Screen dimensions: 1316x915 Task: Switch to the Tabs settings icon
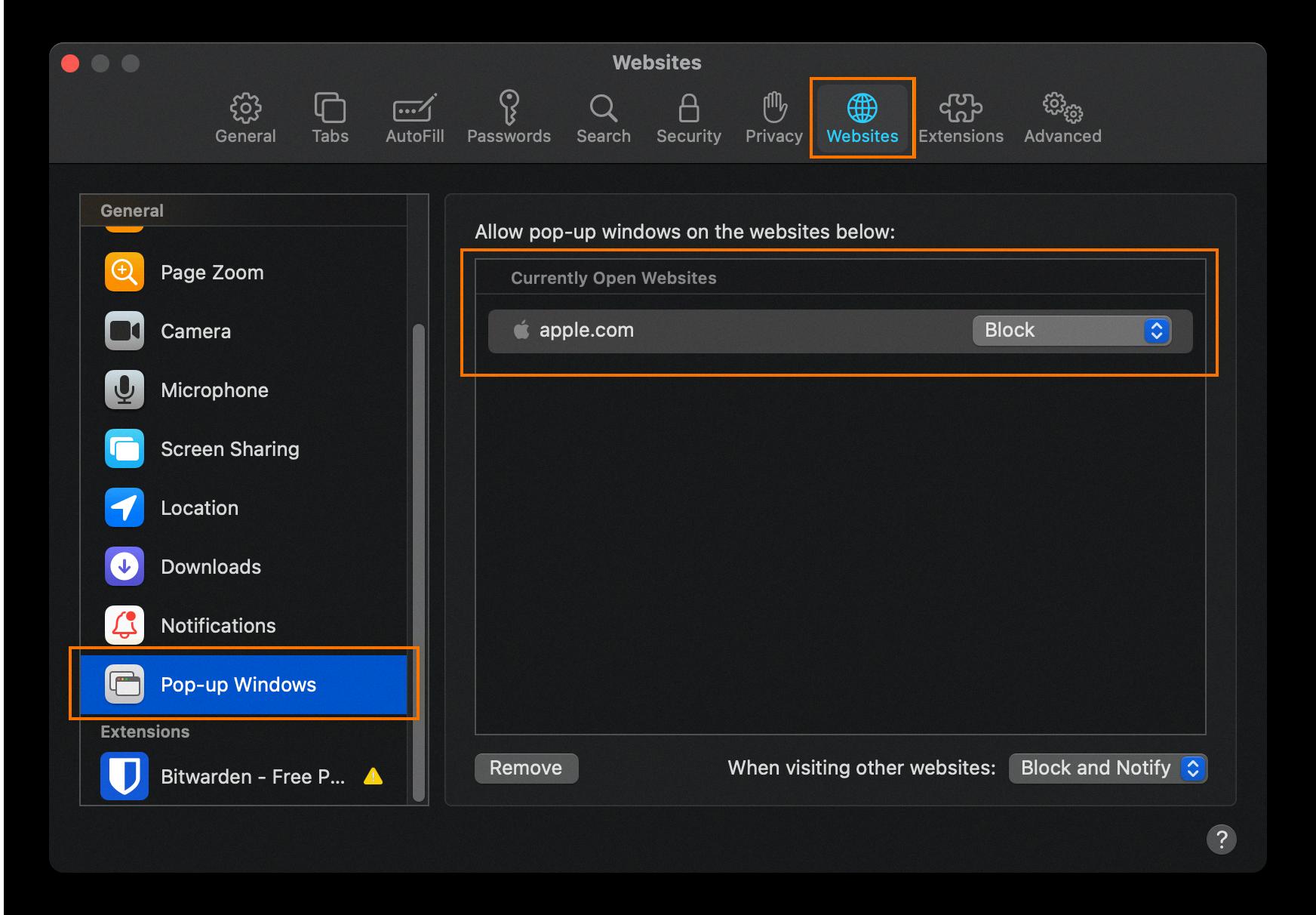[329, 117]
